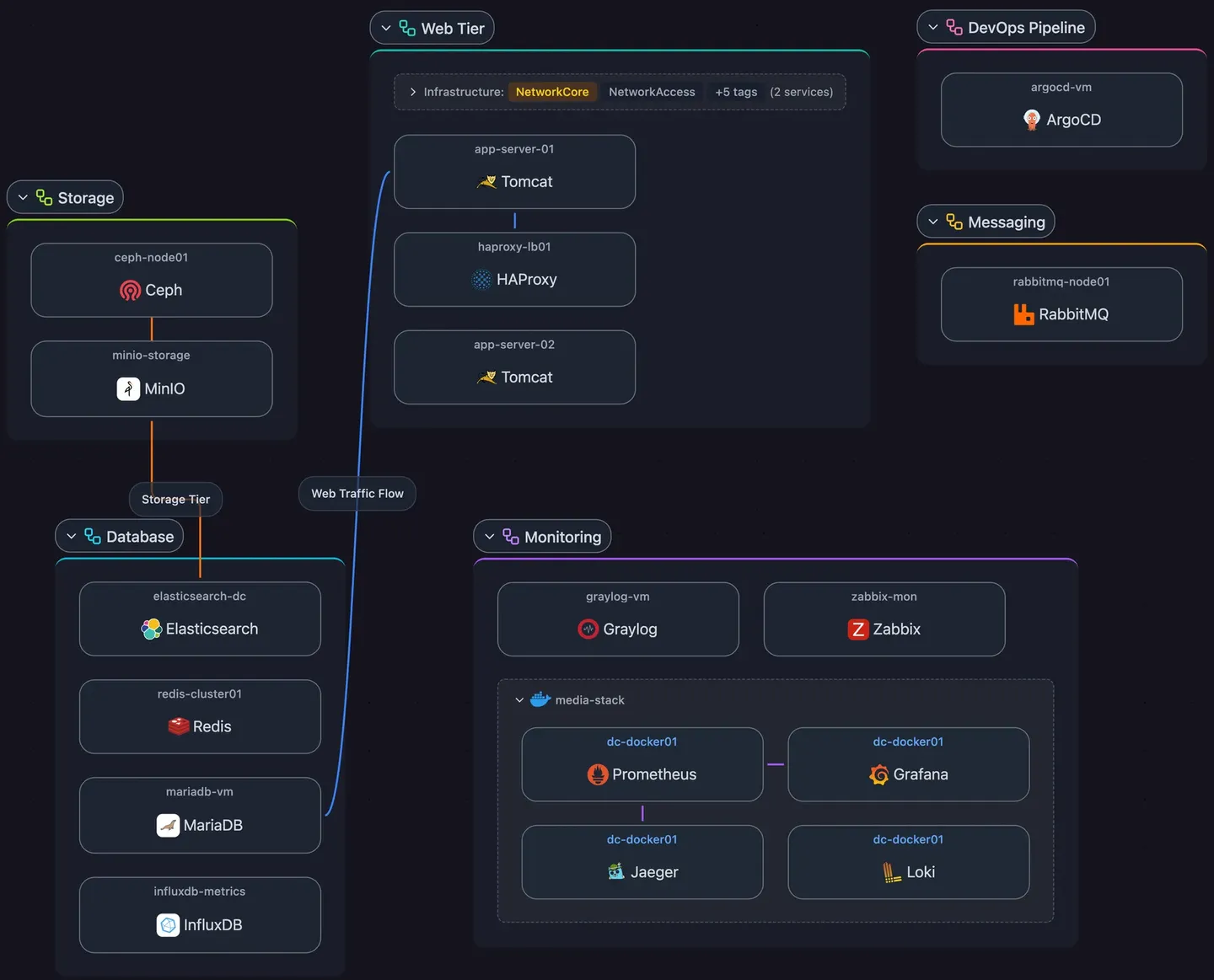Click the Web Tier group node icon
The image size is (1214, 980).
tap(407, 29)
